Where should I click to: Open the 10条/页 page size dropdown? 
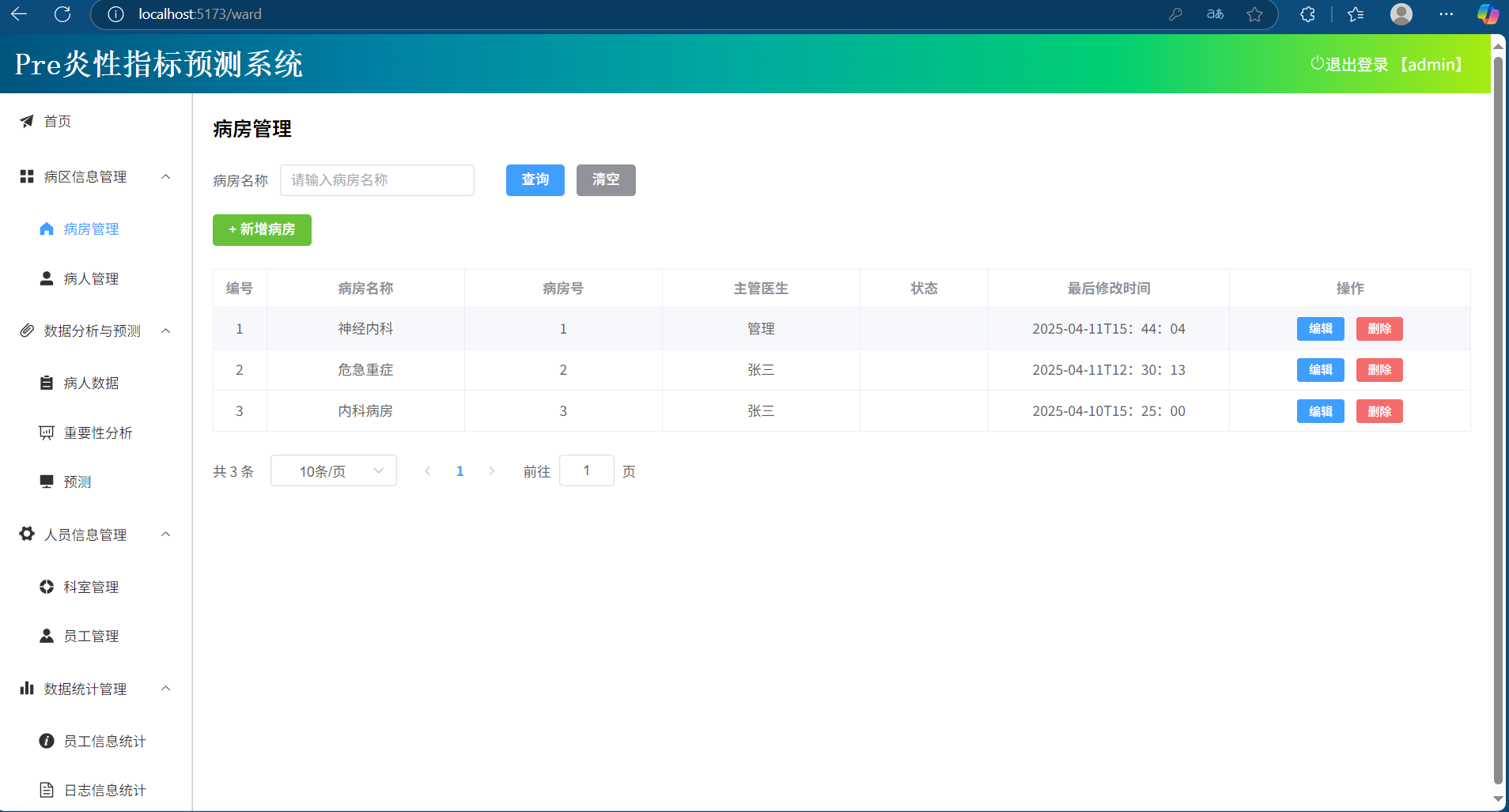334,471
